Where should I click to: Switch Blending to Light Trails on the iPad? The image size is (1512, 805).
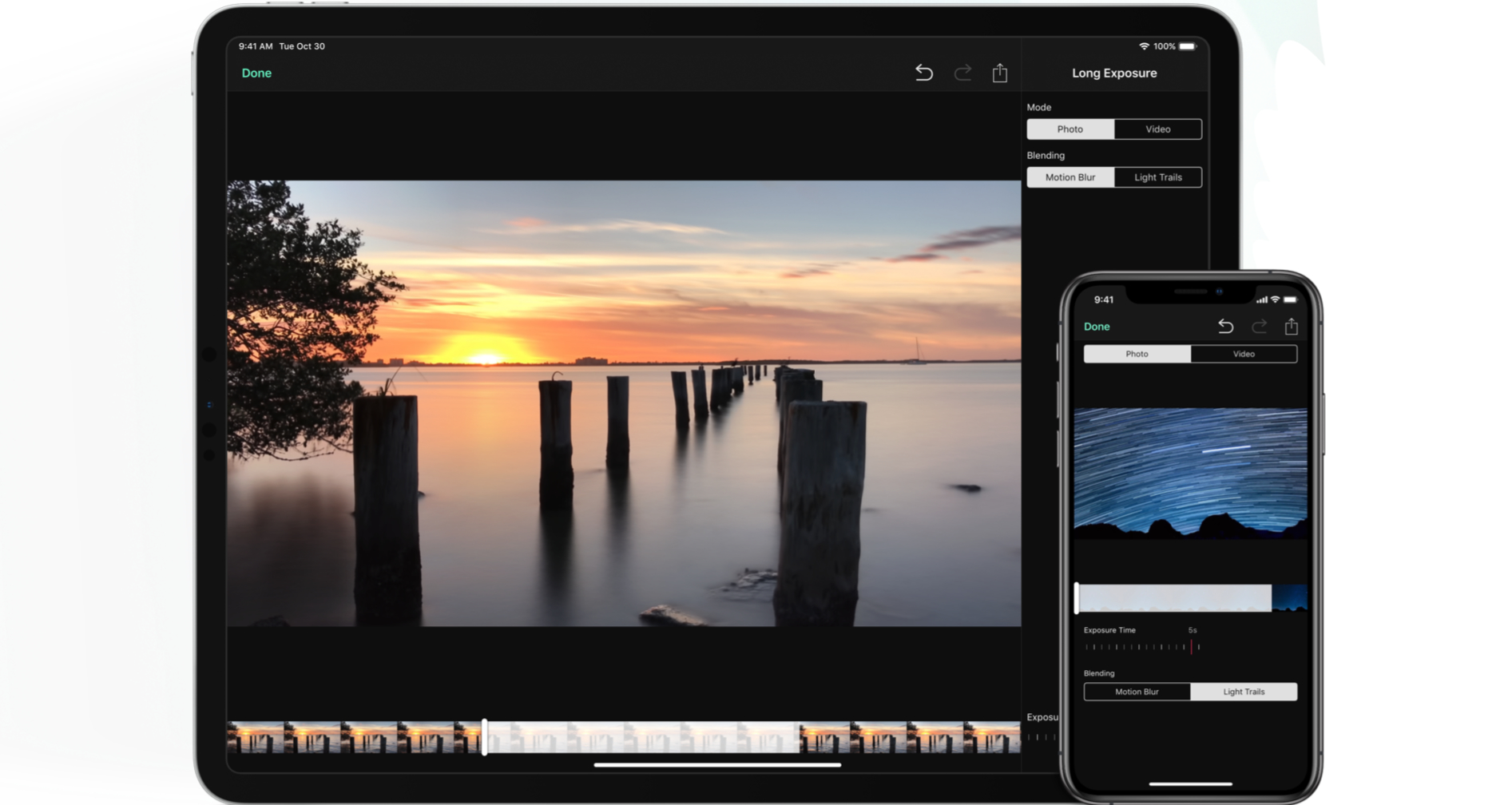[x=1158, y=176]
